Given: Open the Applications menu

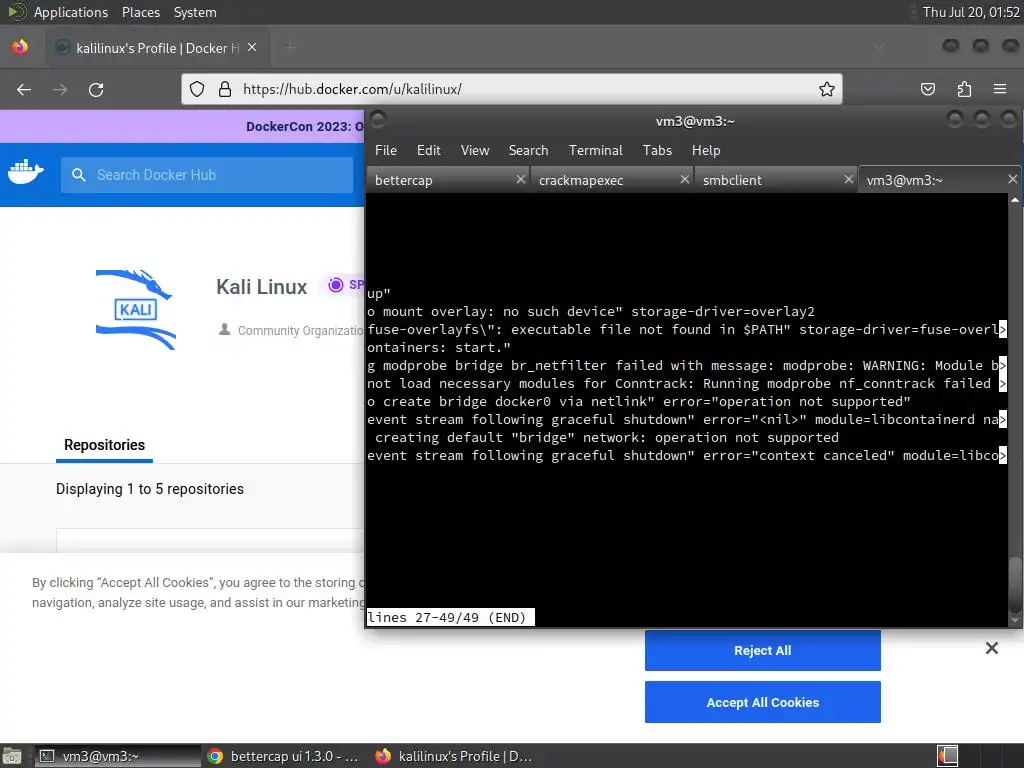Looking at the screenshot, I should coord(71,12).
